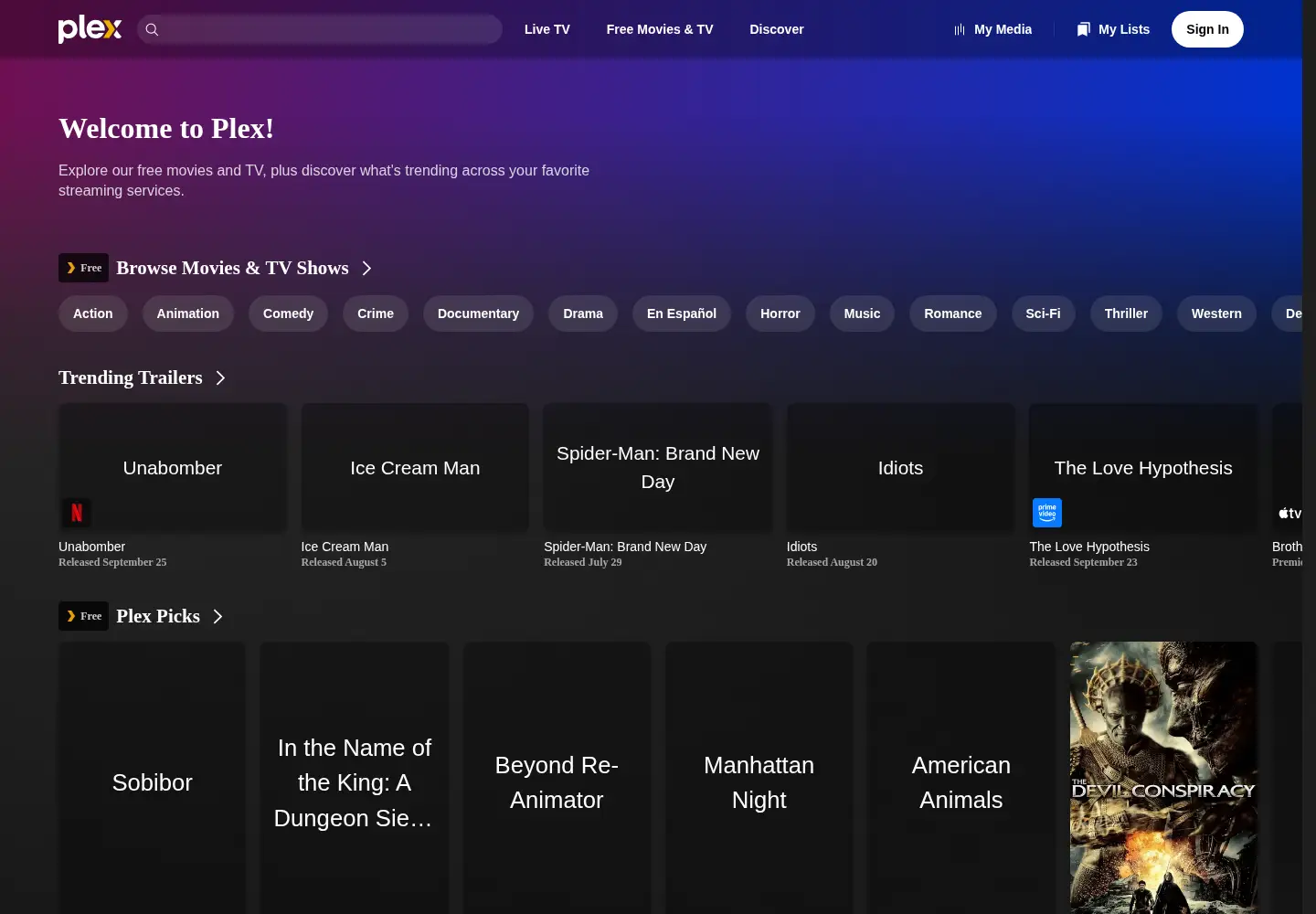The width and height of the screenshot is (1316, 914).
Task: Click the Trending Trailers heading link
Action: 131,377
